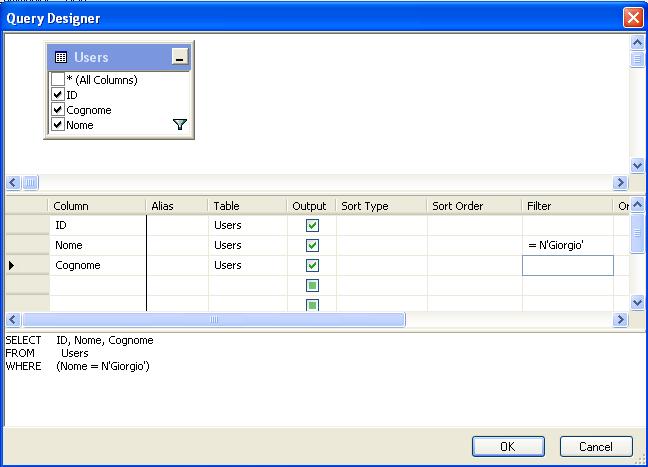This screenshot has width=648, height=467.
Task: Close the Query Designer dialog
Action: tap(633, 18)
